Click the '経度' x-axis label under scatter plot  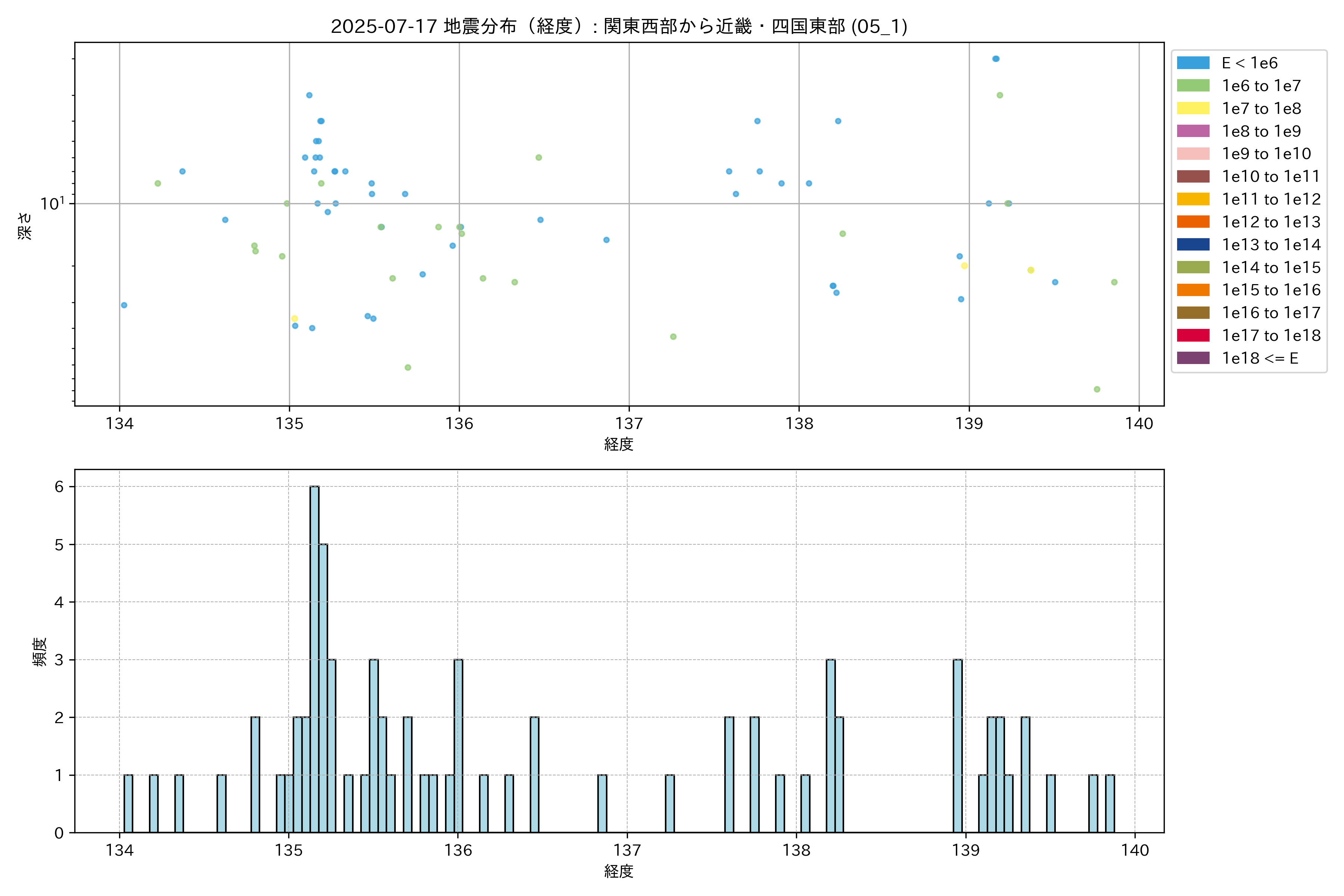(x=619, y=444)
